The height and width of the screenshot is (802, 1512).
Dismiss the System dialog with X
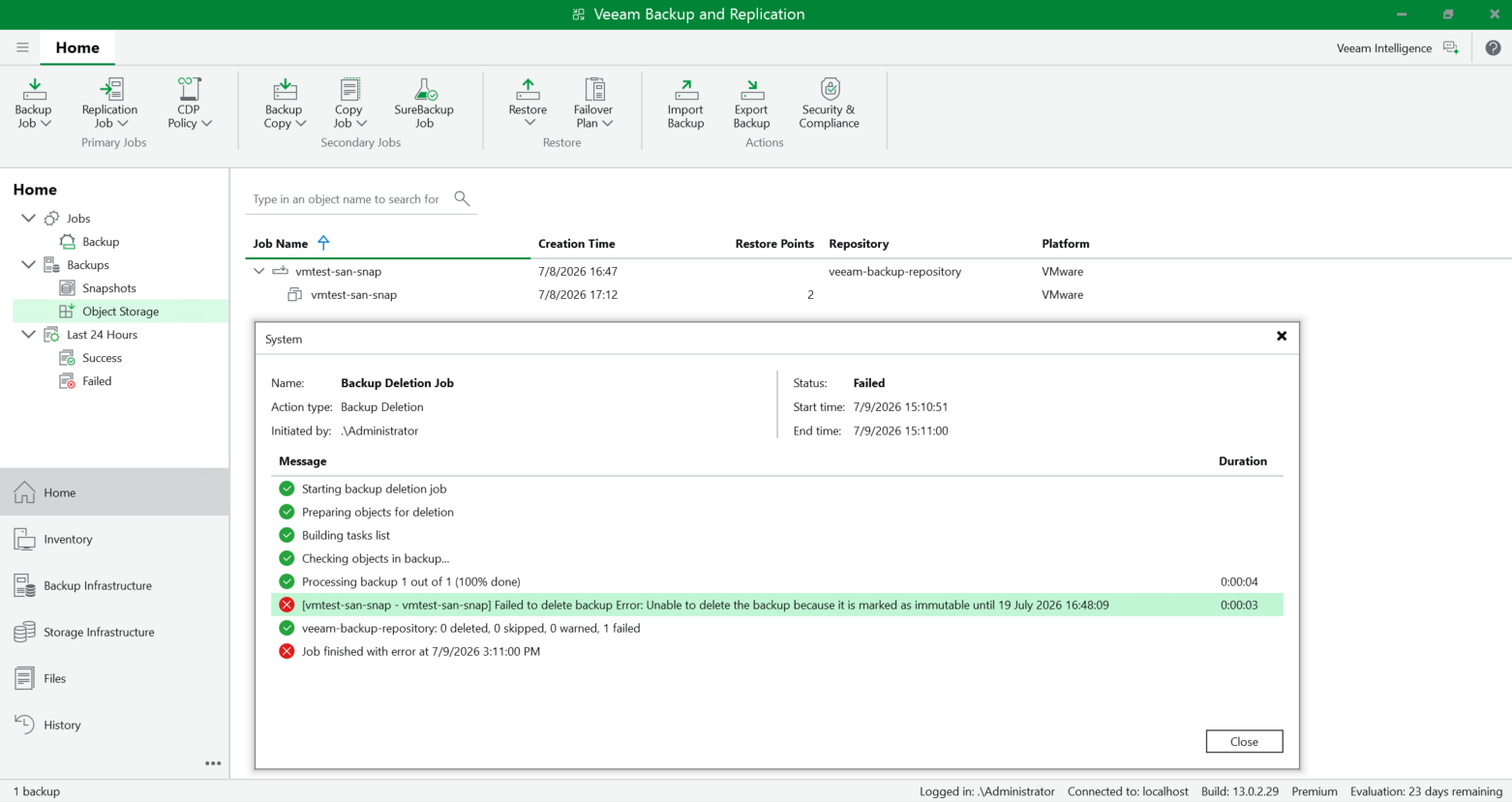point(1282,336)
